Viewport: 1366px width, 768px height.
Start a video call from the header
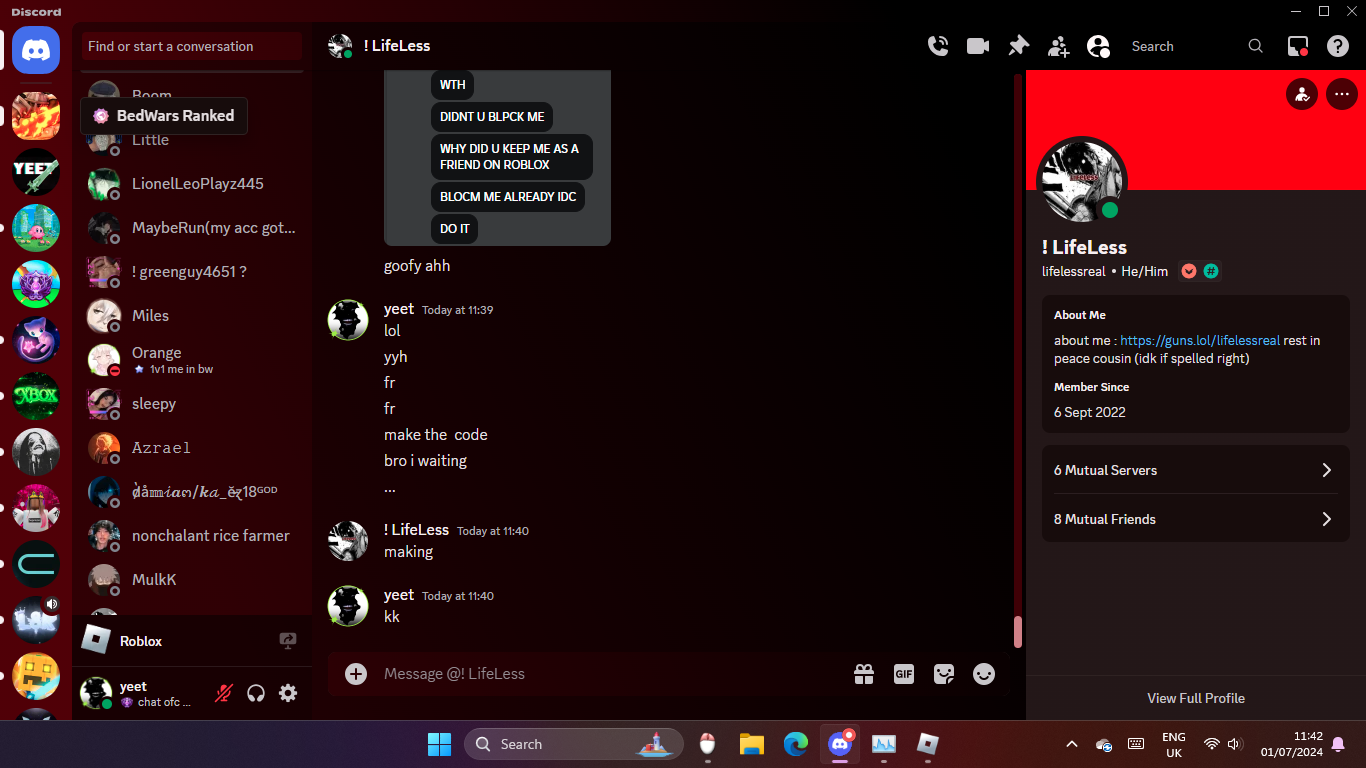tap(978, 46)
